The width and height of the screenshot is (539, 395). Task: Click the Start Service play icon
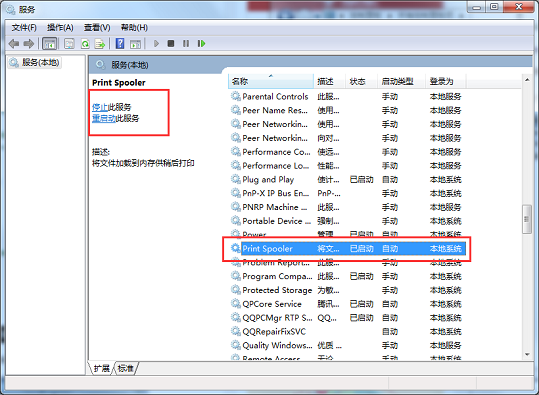[156, 44]
